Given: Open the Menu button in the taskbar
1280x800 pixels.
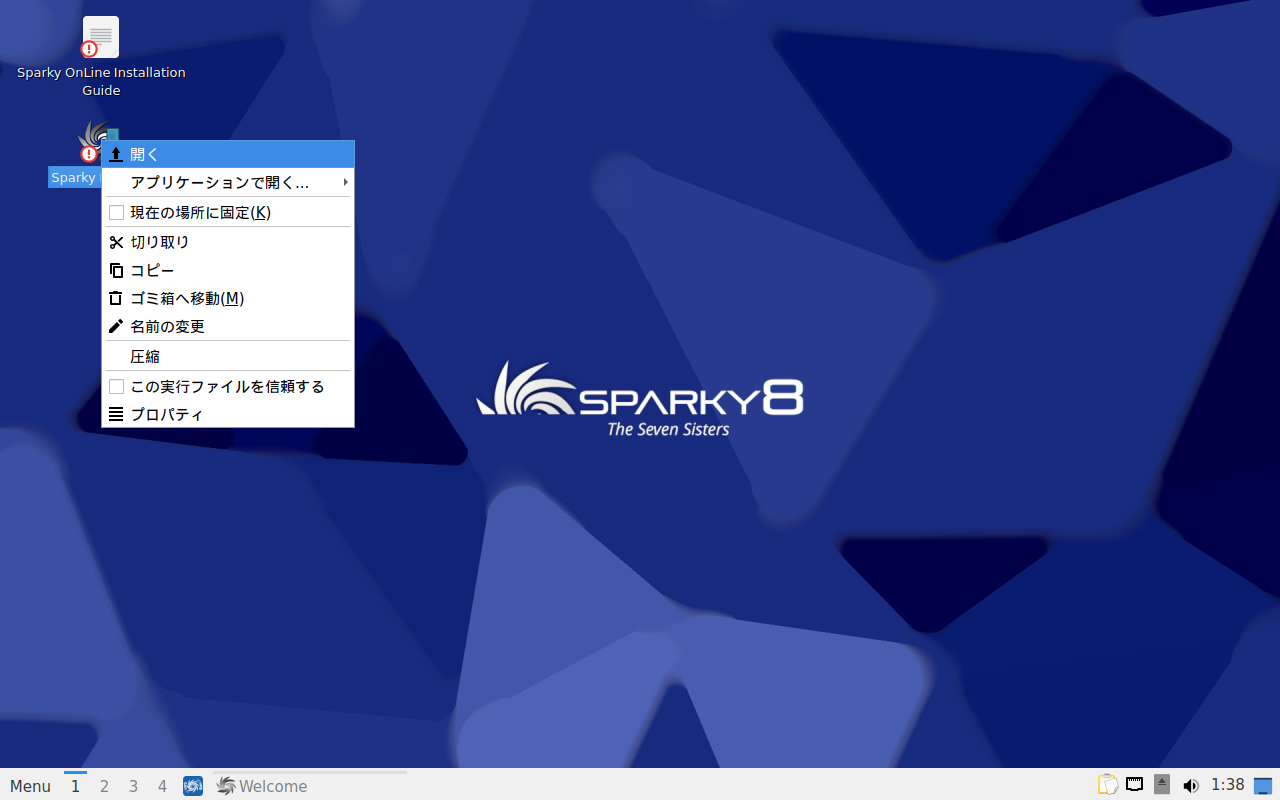Looking at the screenshot, I should click(30, 786).
